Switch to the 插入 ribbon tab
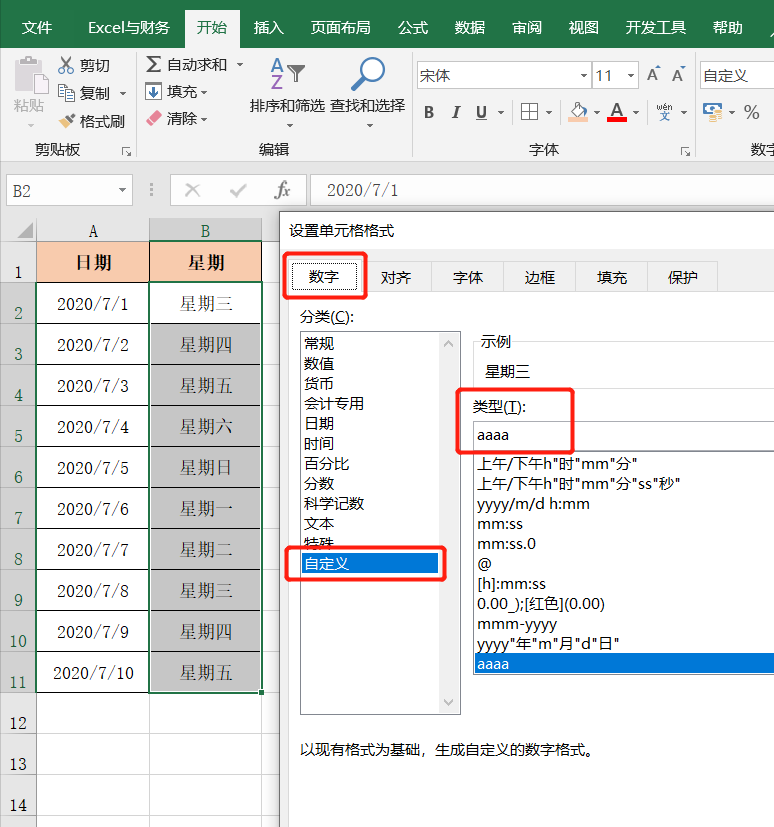Viewport: 774px width, 827px height. 269,27
